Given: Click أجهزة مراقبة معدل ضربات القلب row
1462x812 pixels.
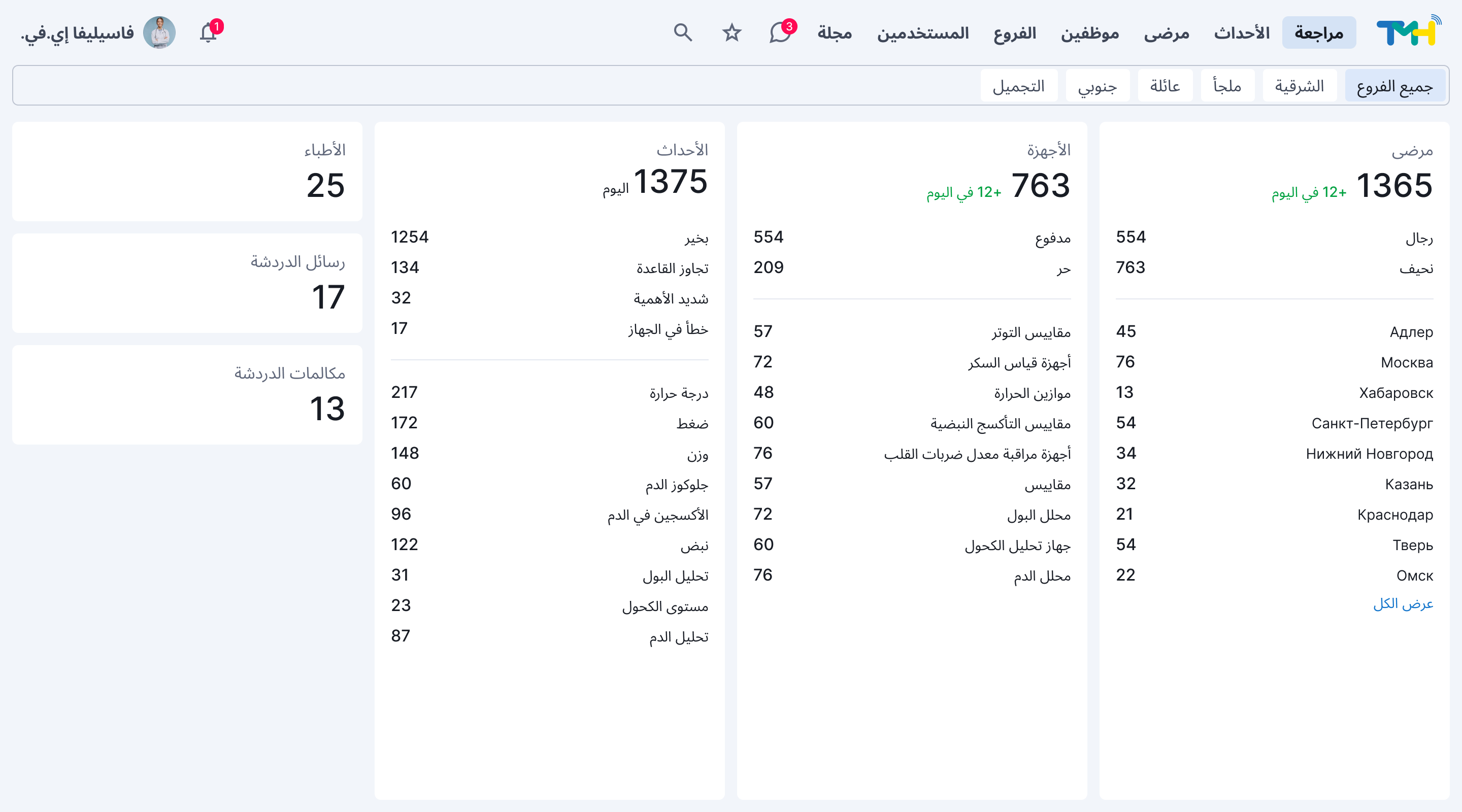Looking at the screenshot, I should (912, 453).
